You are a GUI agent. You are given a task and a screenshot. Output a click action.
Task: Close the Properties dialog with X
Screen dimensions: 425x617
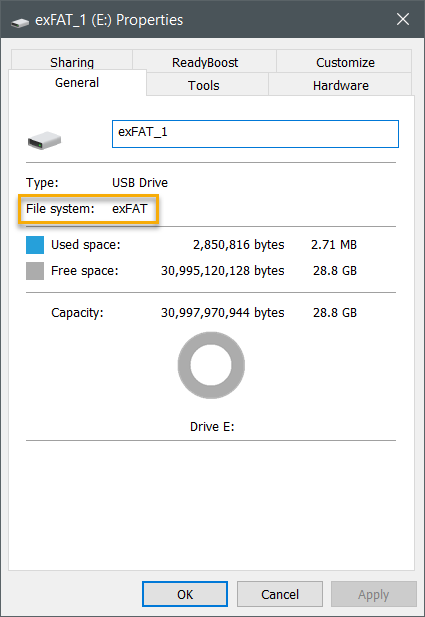pos(403,19)
